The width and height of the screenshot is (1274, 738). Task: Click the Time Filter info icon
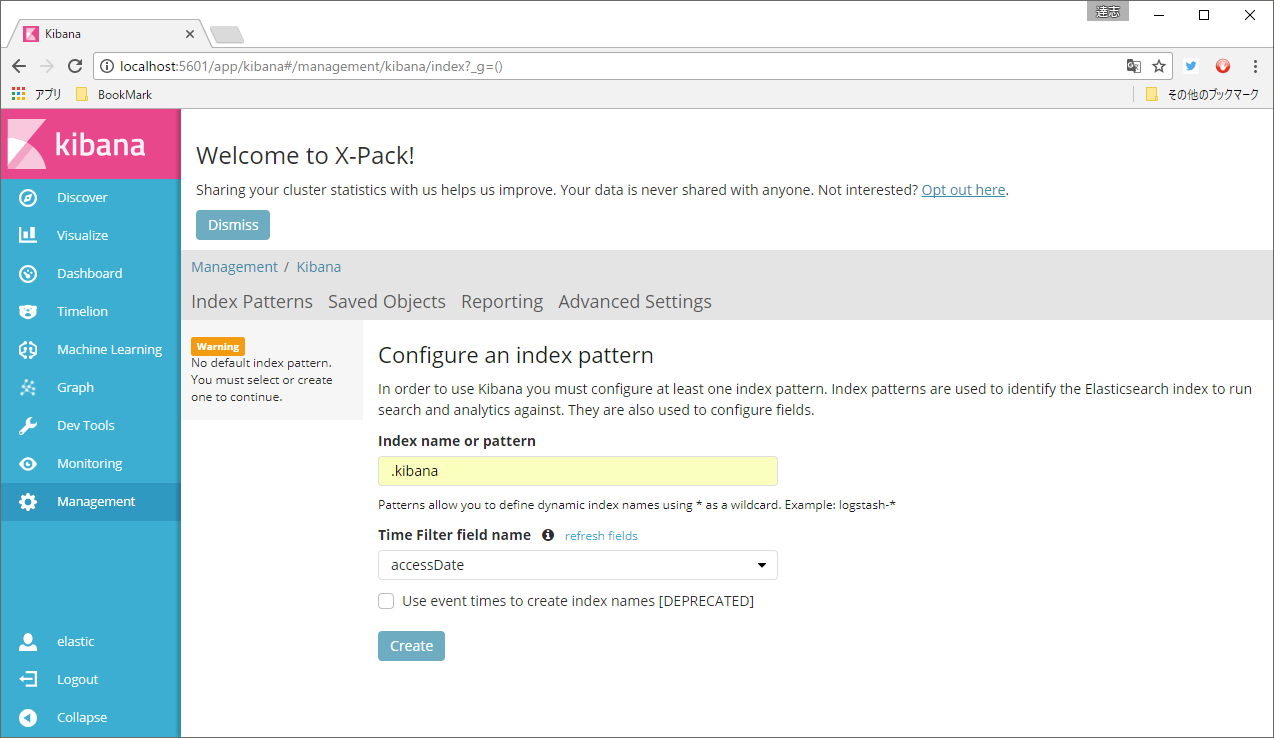[x=548, y=535]
